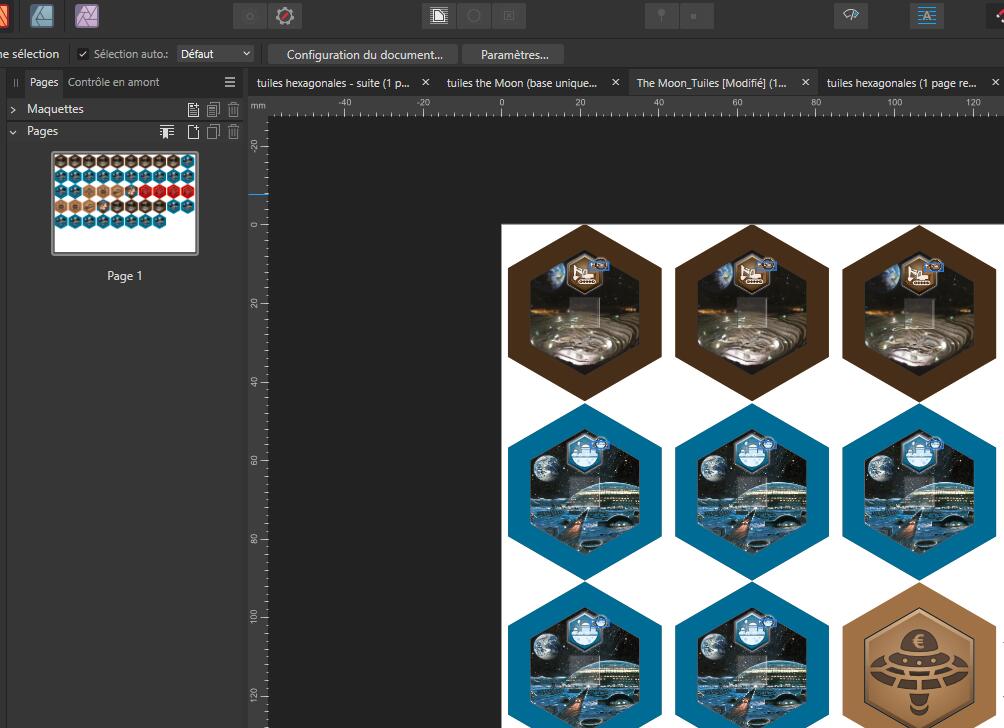Click the Paramètres button

pyautogui.click(x=513, y=54)
